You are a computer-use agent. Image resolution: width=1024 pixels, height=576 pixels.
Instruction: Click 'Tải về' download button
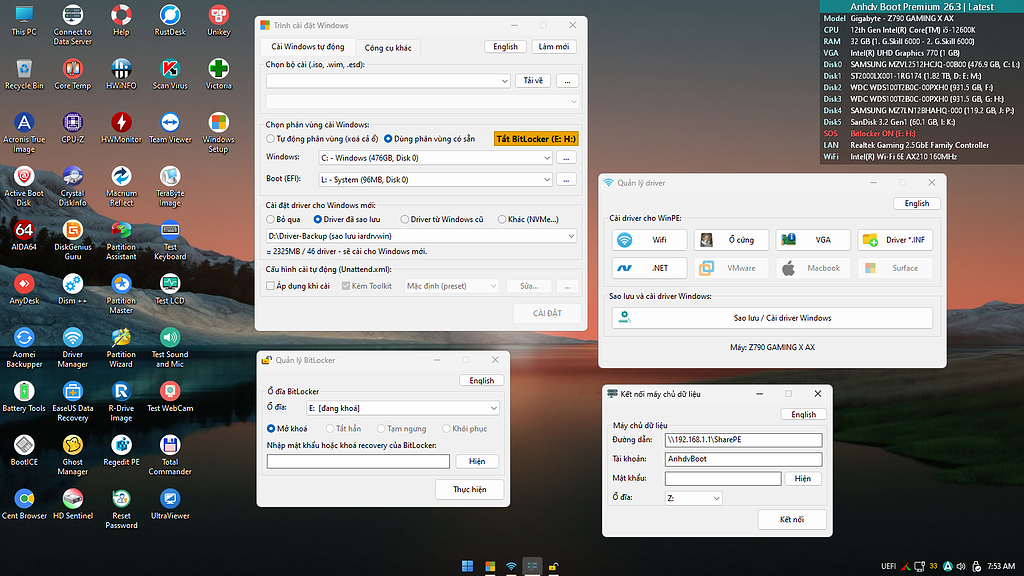coord(533,80)
